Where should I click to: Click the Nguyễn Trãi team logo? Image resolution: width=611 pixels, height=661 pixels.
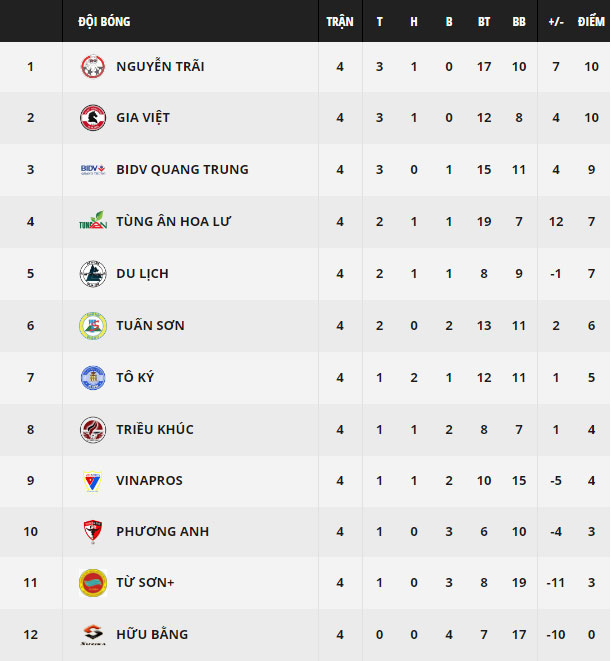click(x=93, y=67)
